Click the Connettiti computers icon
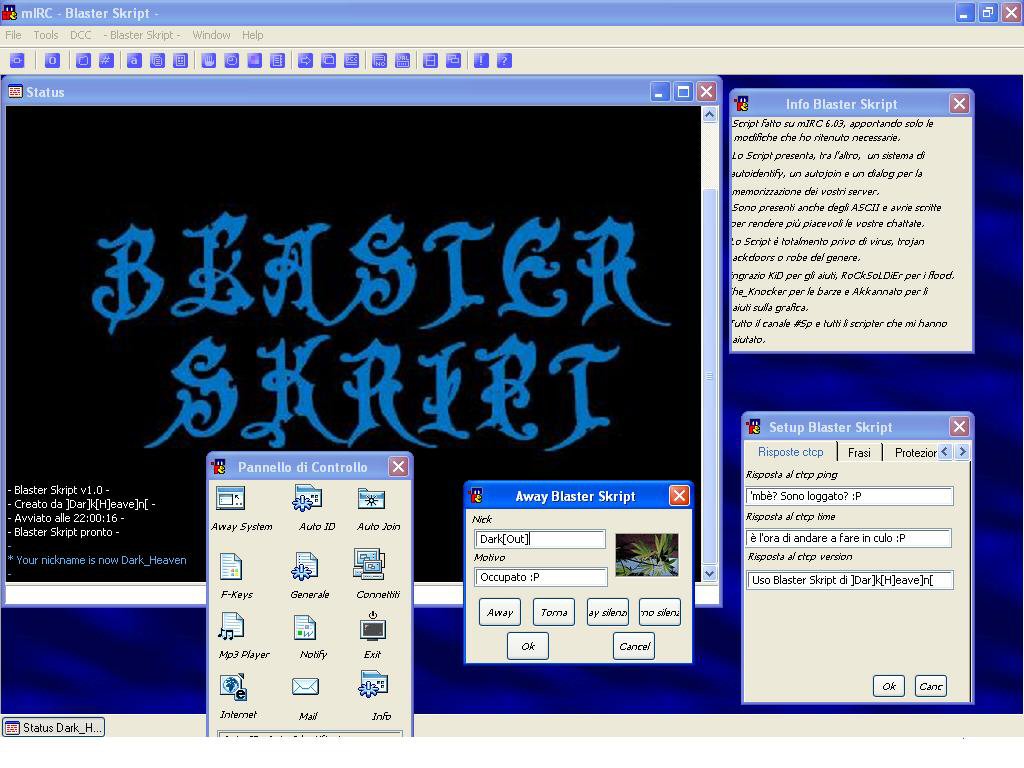 coord(370,566)
